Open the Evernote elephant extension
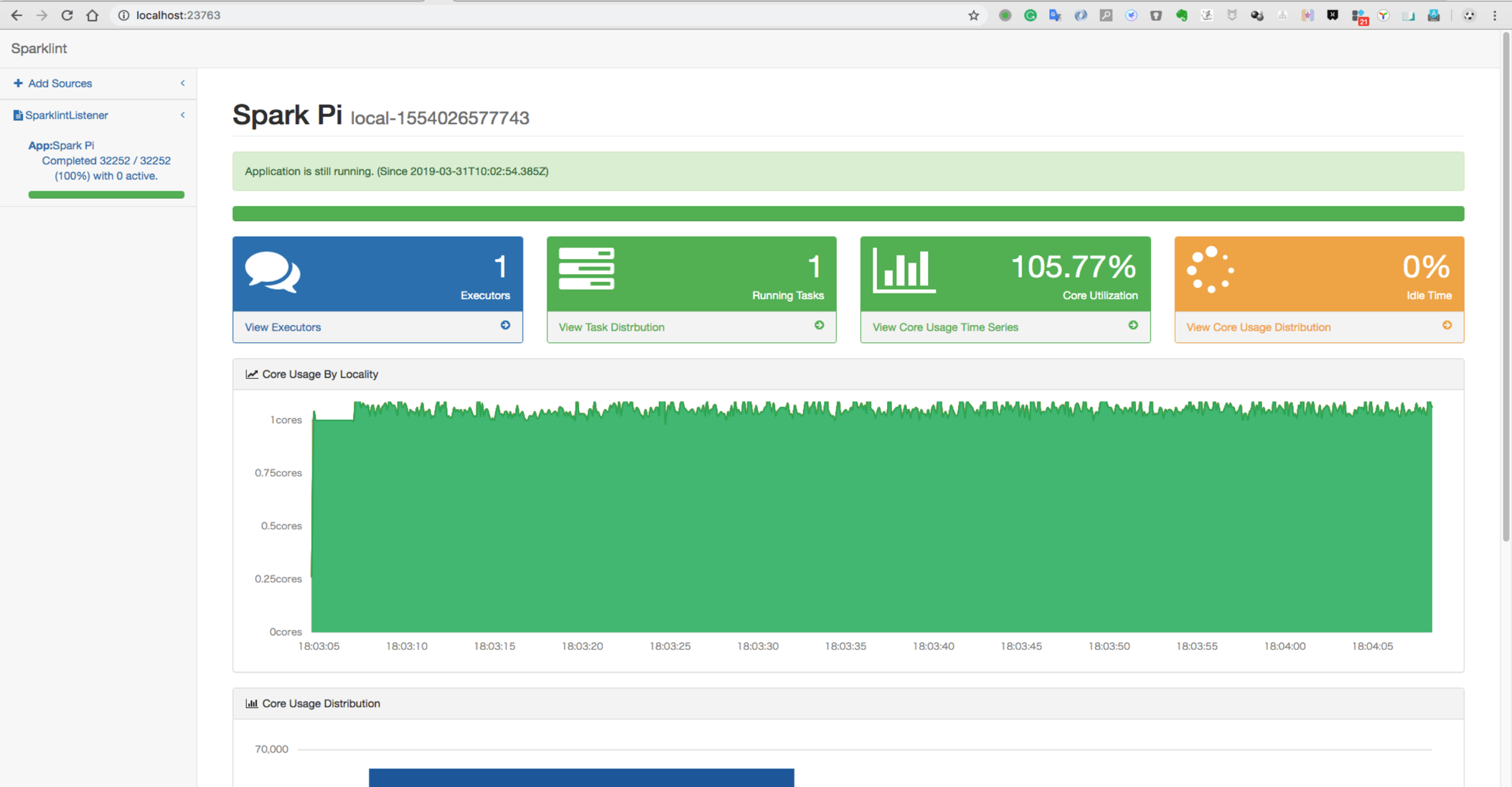This screenshot has height=787, width=1512. click(x=1181, y=15)
